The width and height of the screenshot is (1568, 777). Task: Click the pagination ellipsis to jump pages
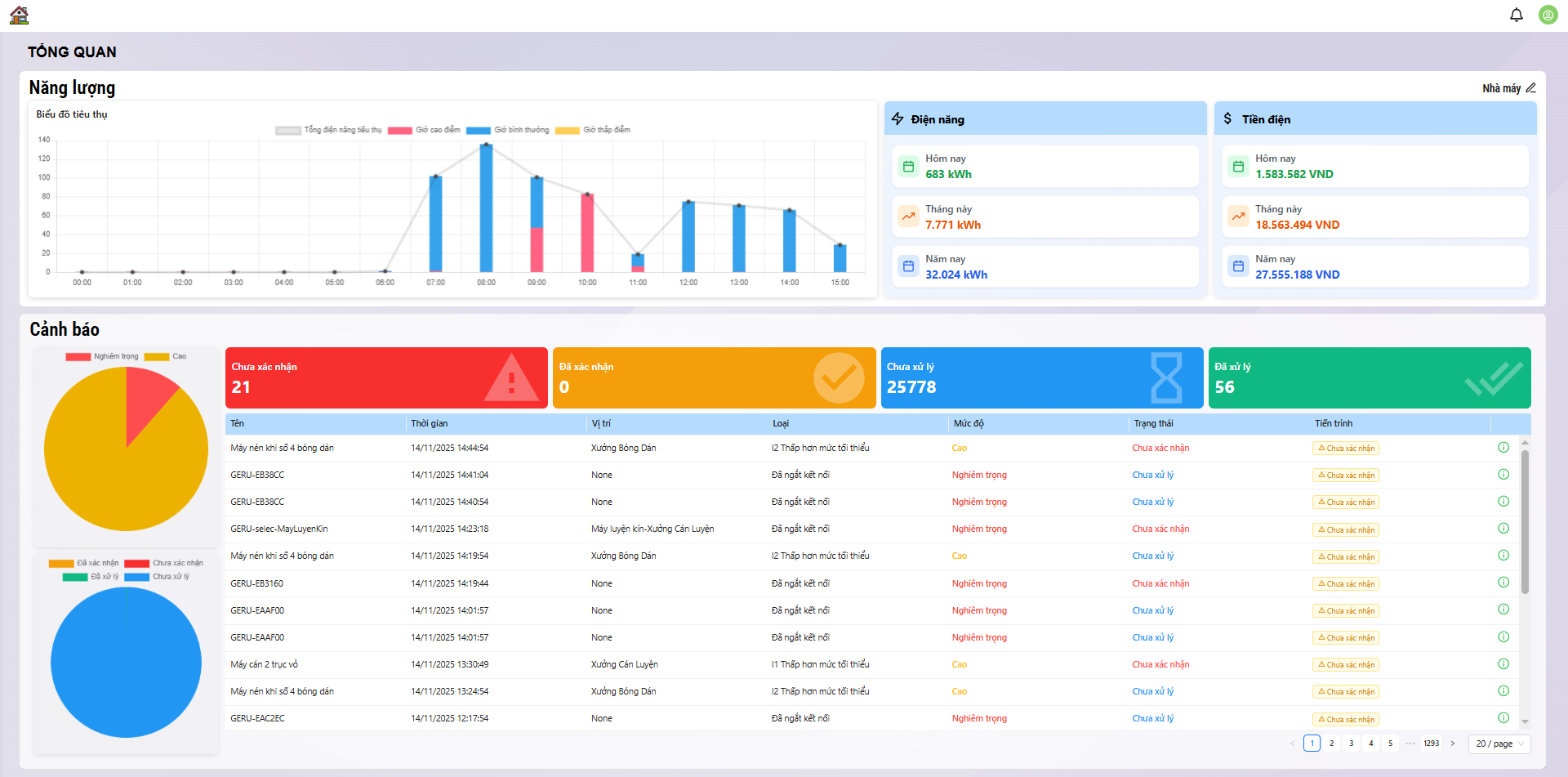pyautogui.click(x=1410, y=744)
